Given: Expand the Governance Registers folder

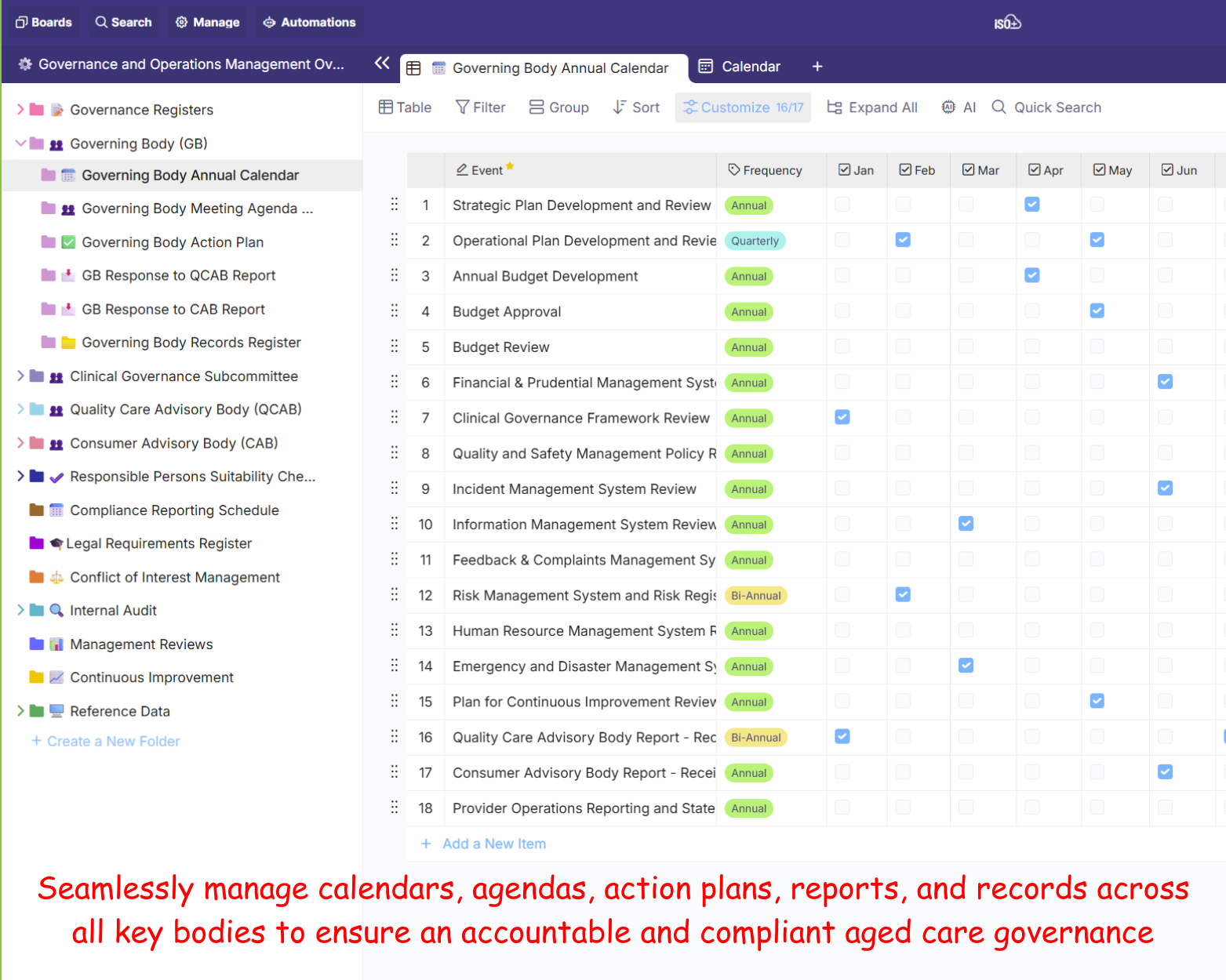Looking at the screenshot, I should pyautogui.click(x=20, y=110).
